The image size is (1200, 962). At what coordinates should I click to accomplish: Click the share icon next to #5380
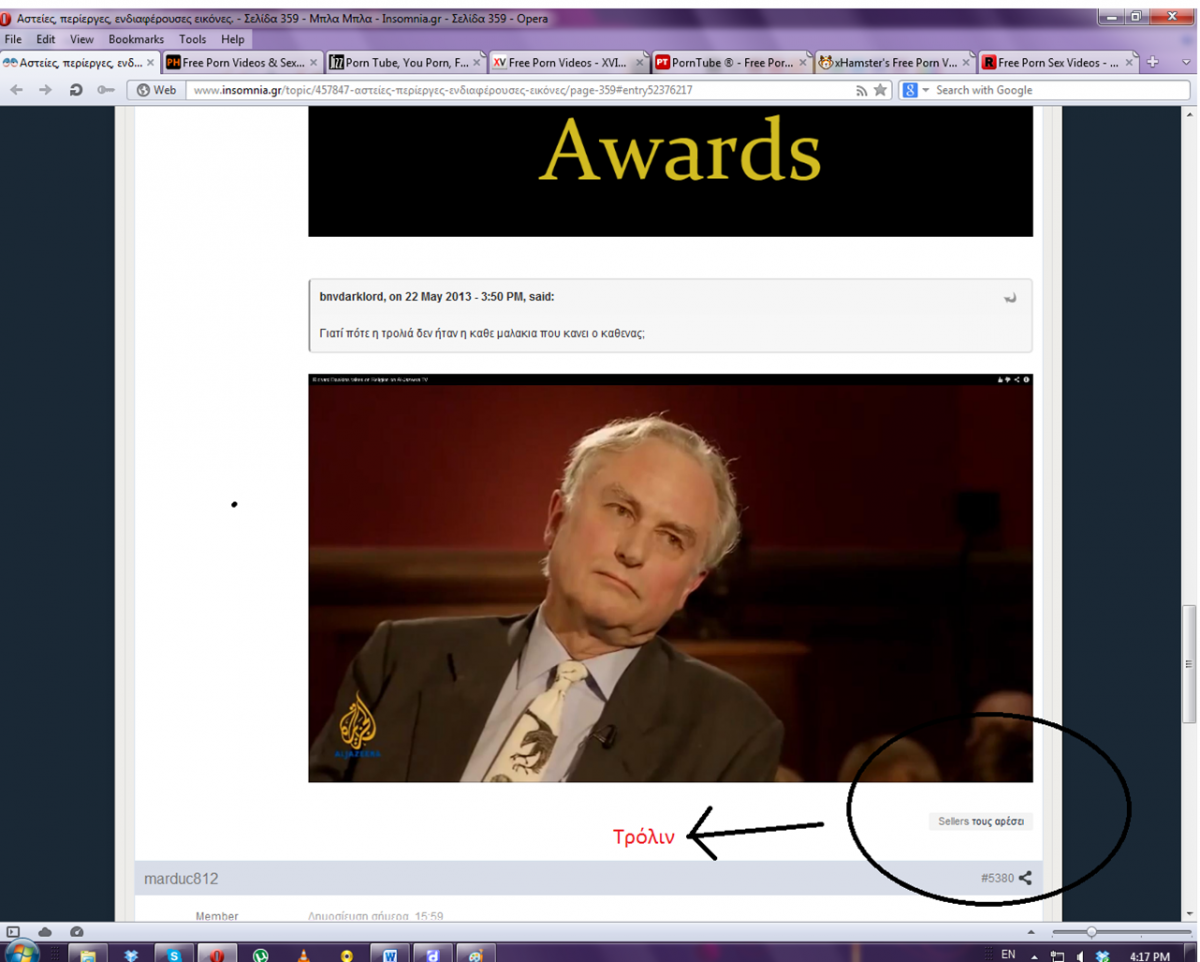coord(1025,878)
